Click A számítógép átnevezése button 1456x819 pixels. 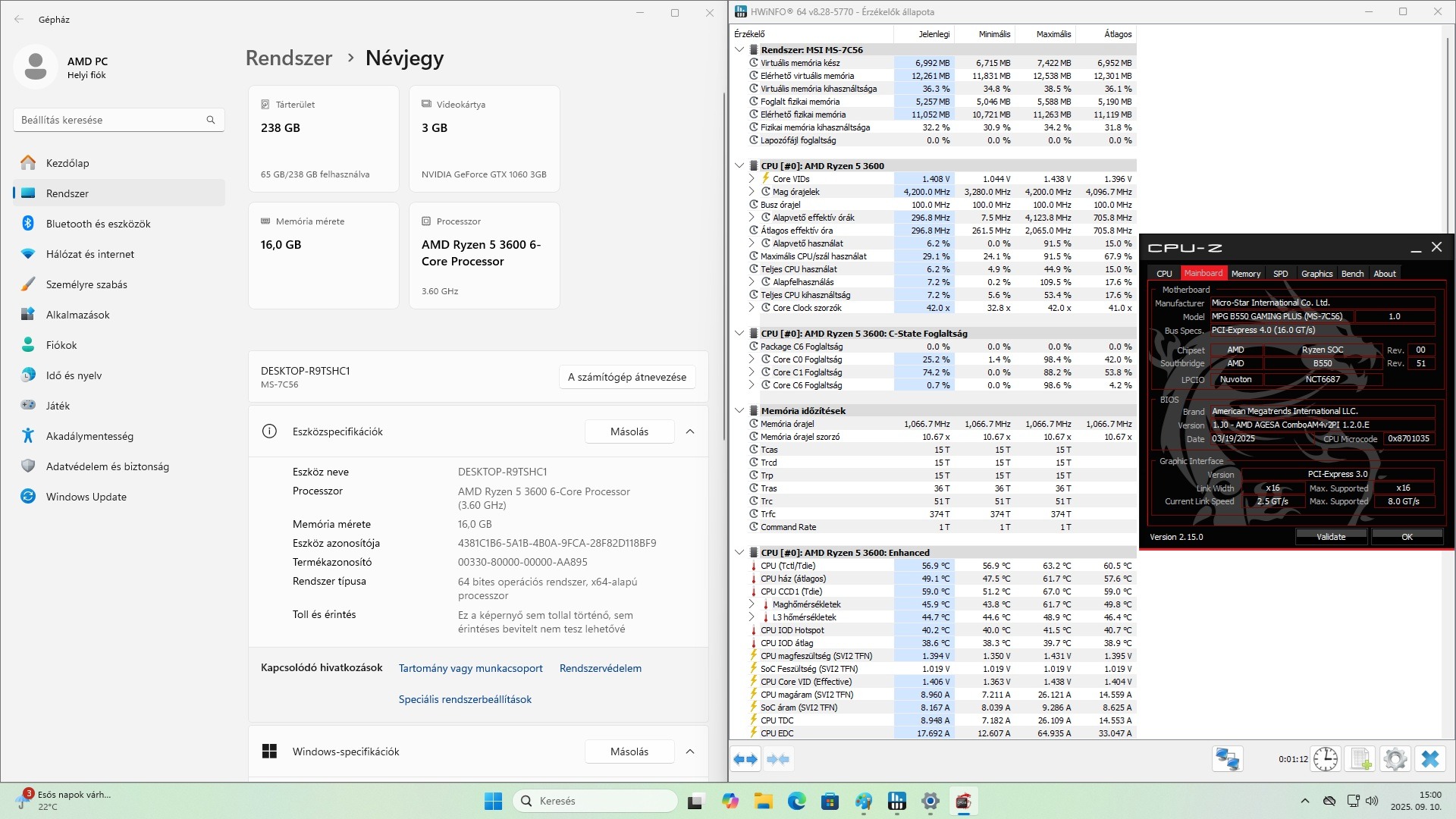(626, 377)
